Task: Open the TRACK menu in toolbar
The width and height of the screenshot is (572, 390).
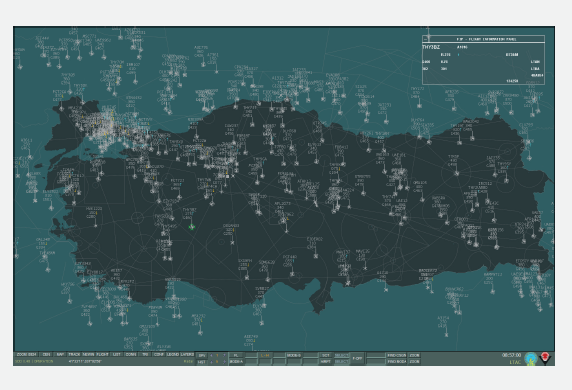Action: [74, 355]
